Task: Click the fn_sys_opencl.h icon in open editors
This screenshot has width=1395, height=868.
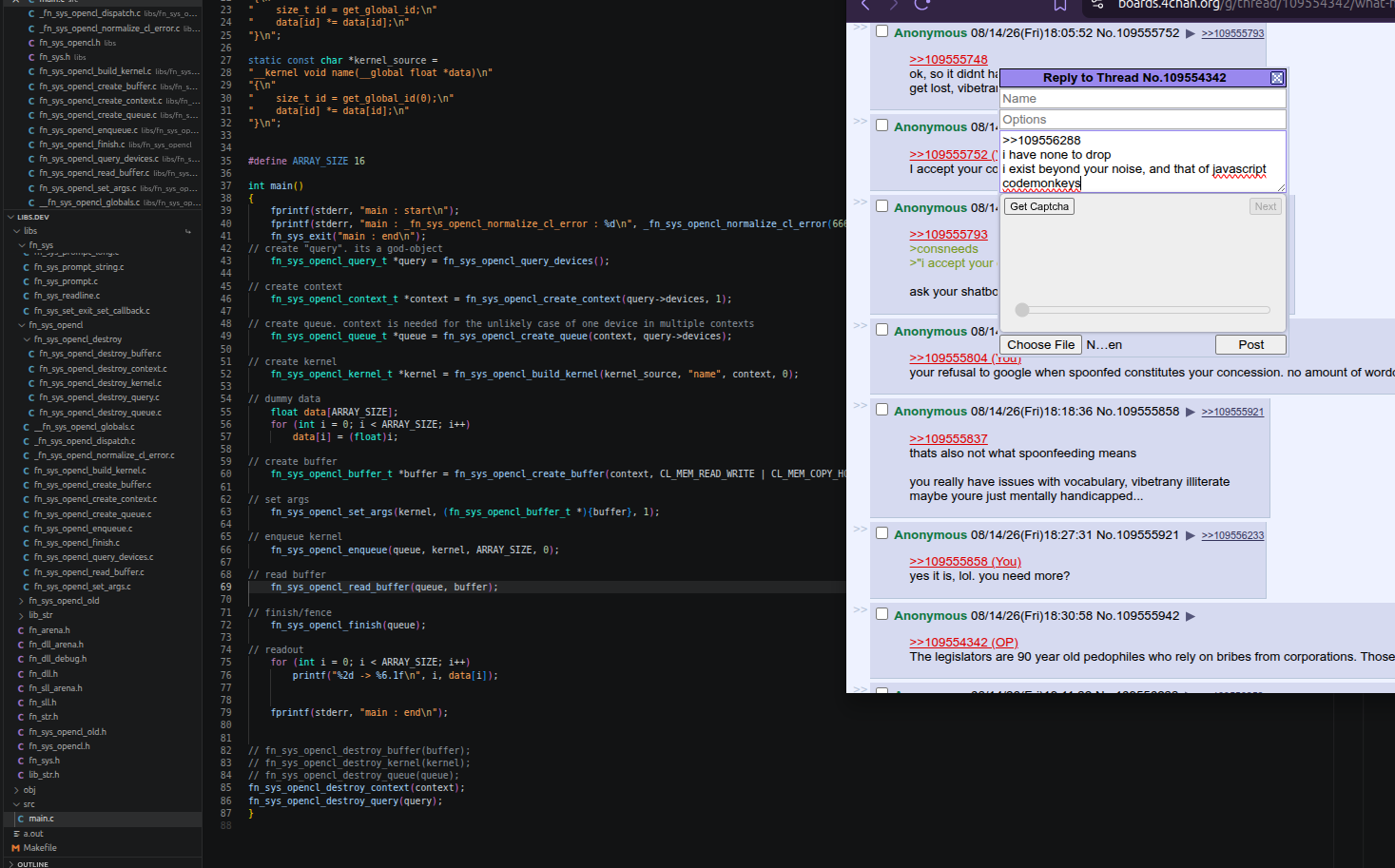Action: click(x=31, y=43)
